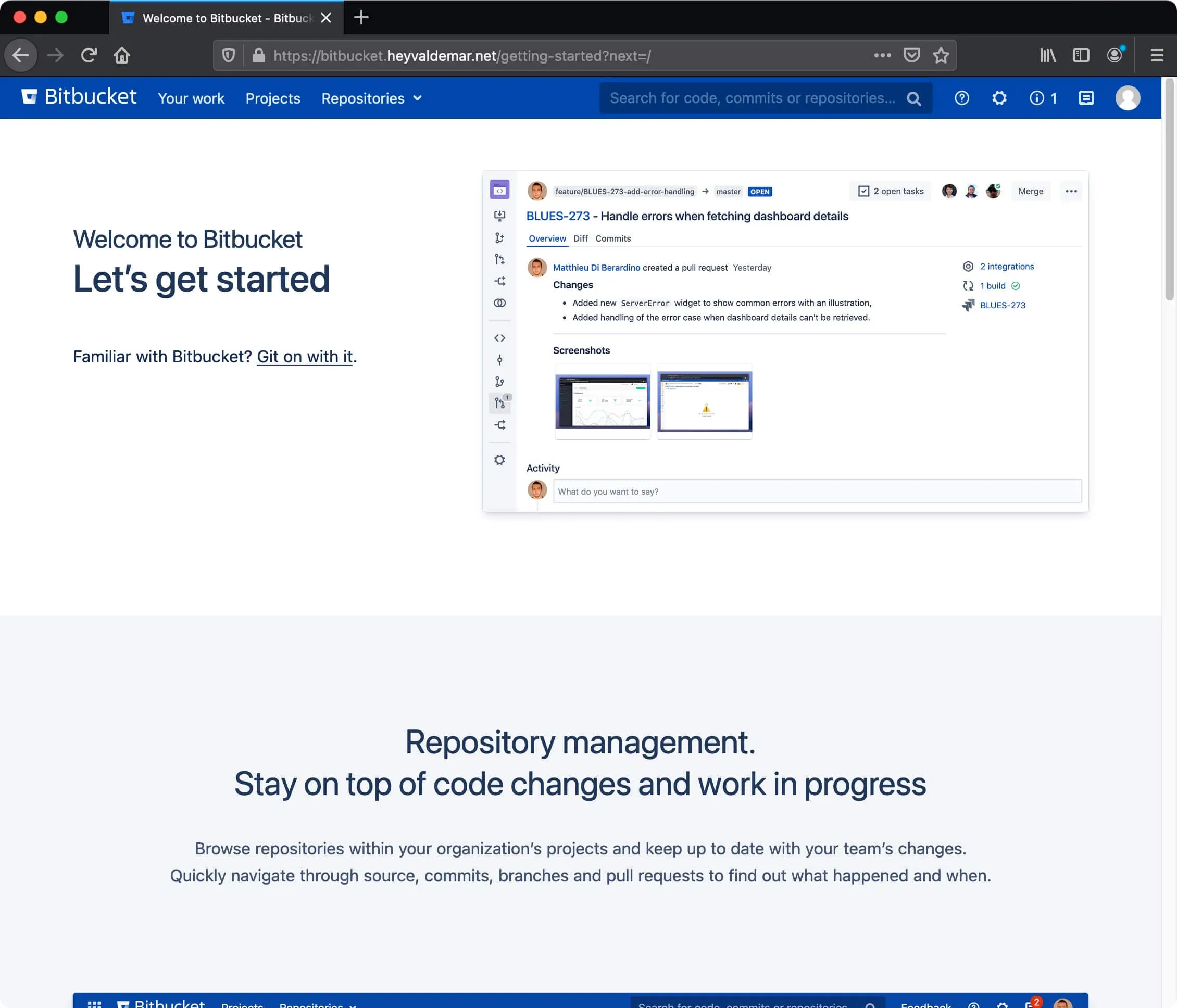Click the source code brackets icon in sidebar

pyautogui.click(x=499, y=338)
